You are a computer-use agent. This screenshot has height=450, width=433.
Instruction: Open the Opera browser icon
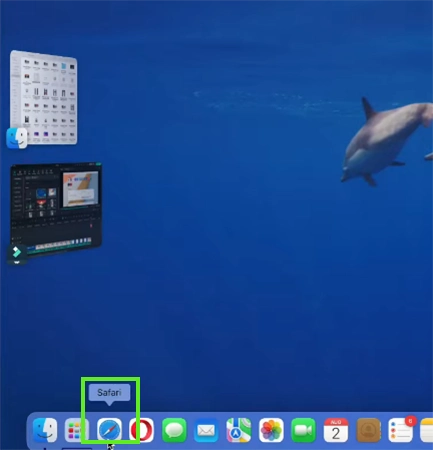(142, 430)
